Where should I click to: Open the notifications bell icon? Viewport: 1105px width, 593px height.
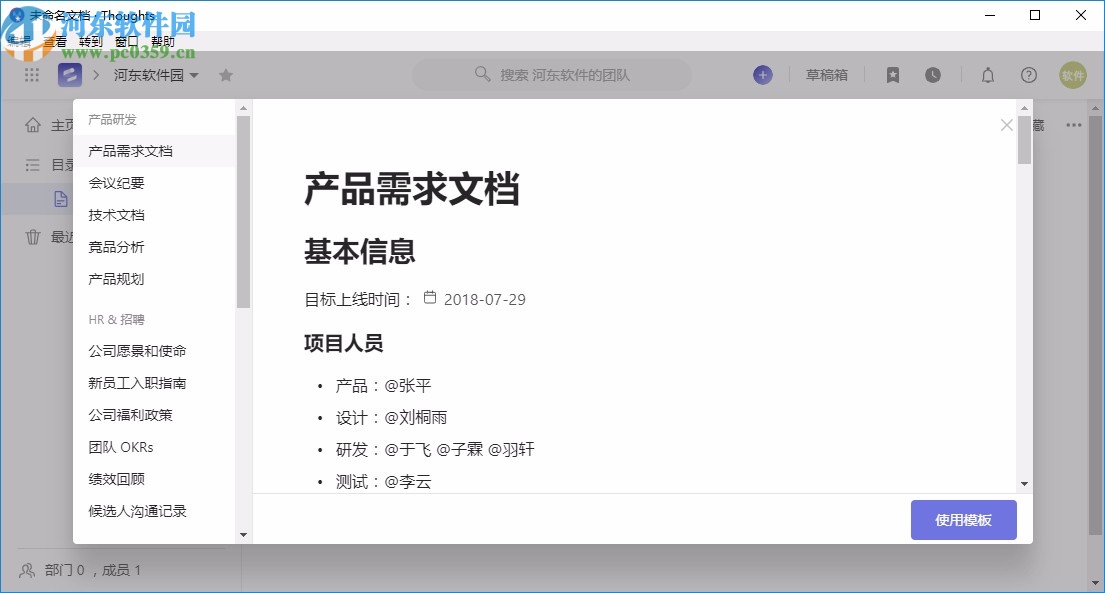pos(987,75)
